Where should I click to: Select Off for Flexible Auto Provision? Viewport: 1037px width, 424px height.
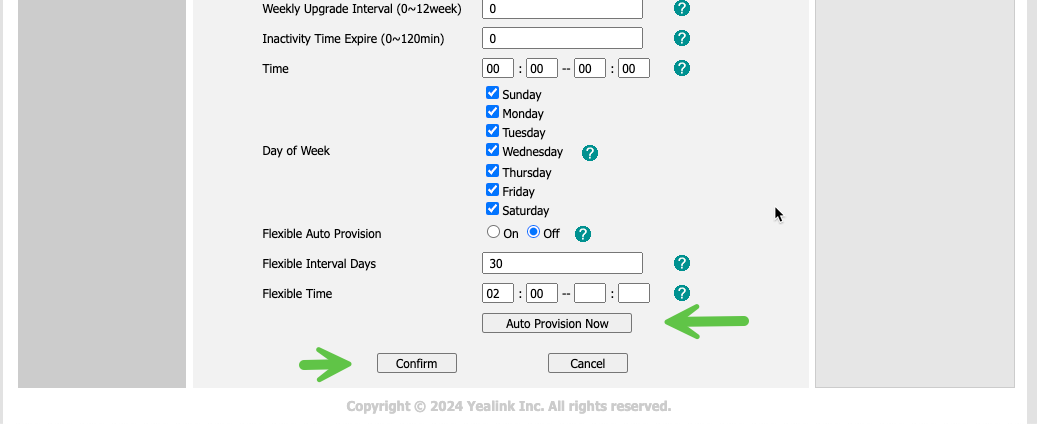pyautogui.click(x=534, y=232)
